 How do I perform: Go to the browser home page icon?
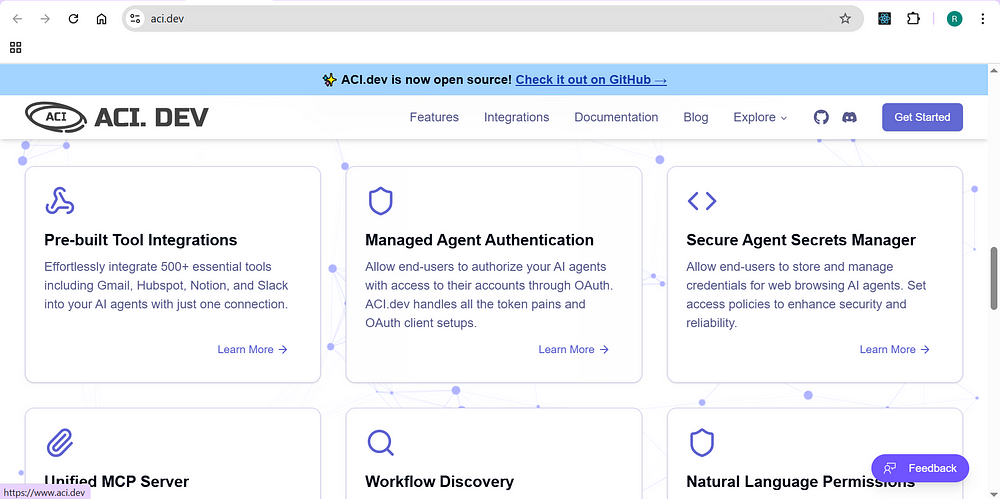(101, 19)
